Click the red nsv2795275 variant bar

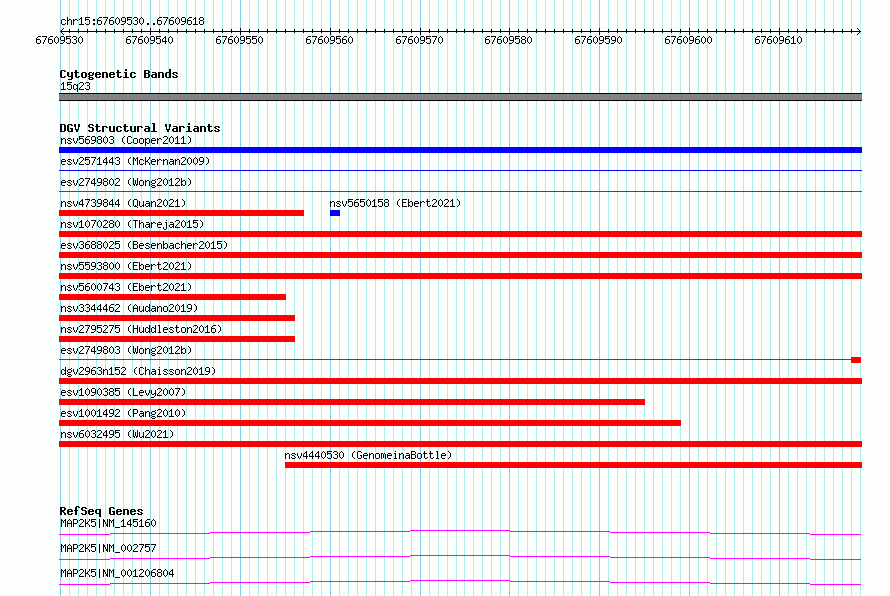tap(177, 339)
